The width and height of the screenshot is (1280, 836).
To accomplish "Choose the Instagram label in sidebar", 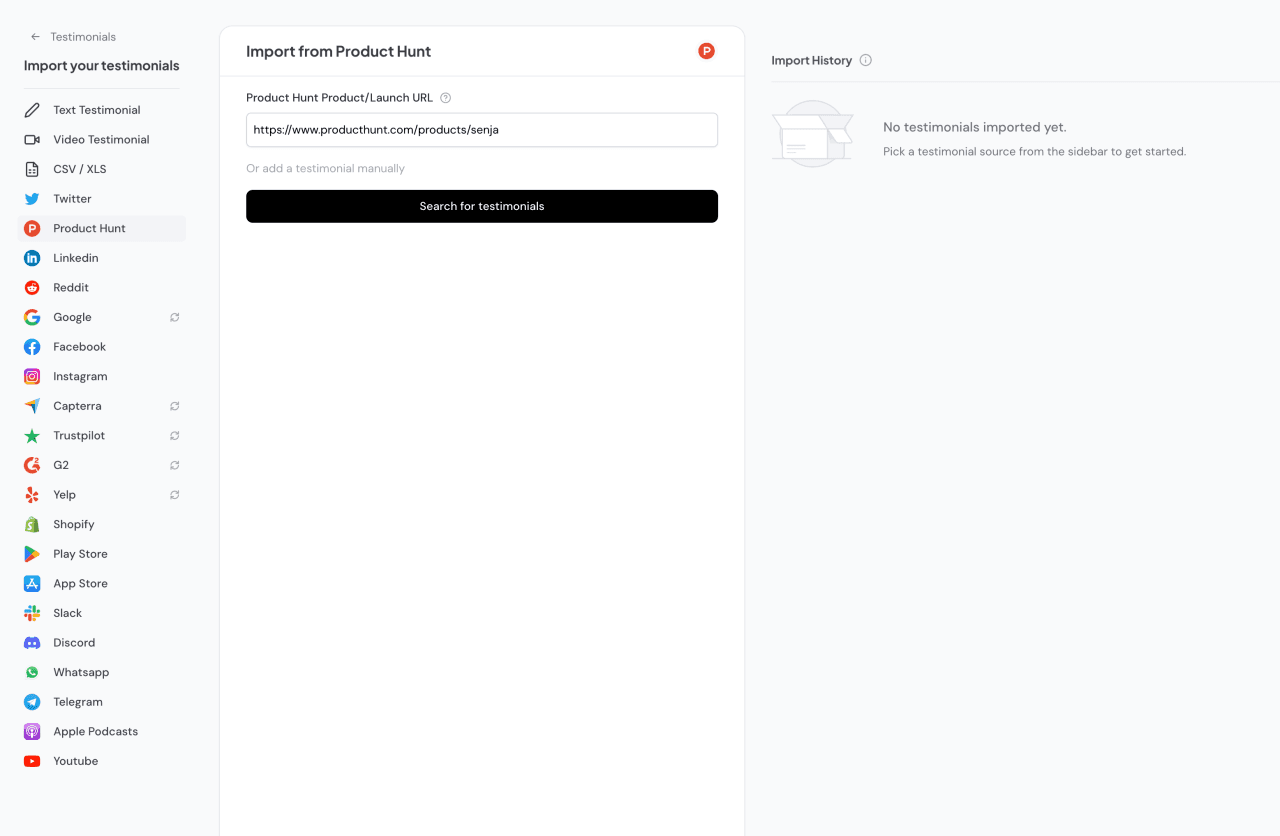I will [80, 377].
